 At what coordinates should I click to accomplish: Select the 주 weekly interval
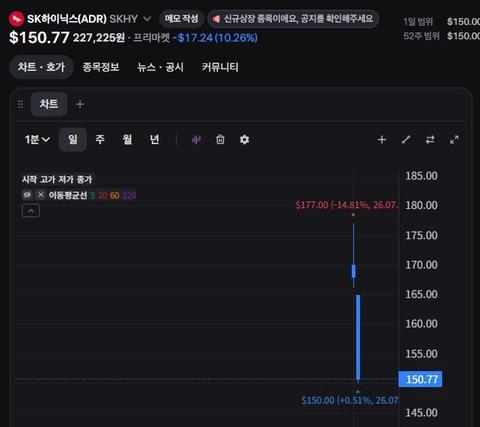tap(100, 139)
